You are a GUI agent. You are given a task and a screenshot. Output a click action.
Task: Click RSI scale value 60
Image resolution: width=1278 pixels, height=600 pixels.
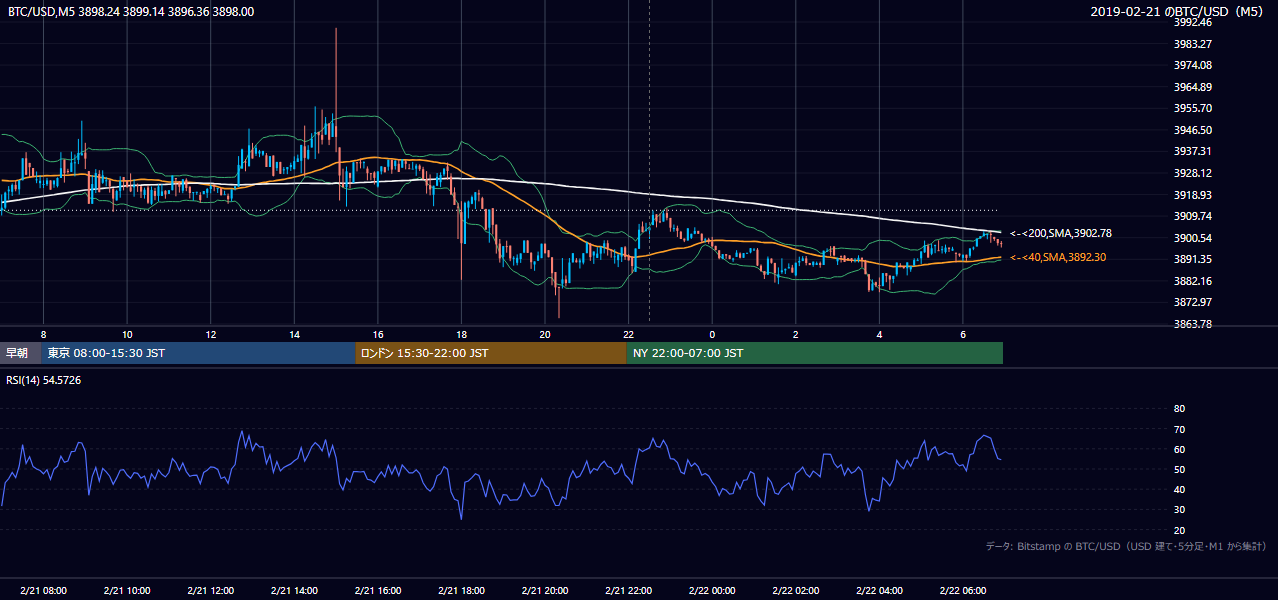click(x=1179, y=449)
